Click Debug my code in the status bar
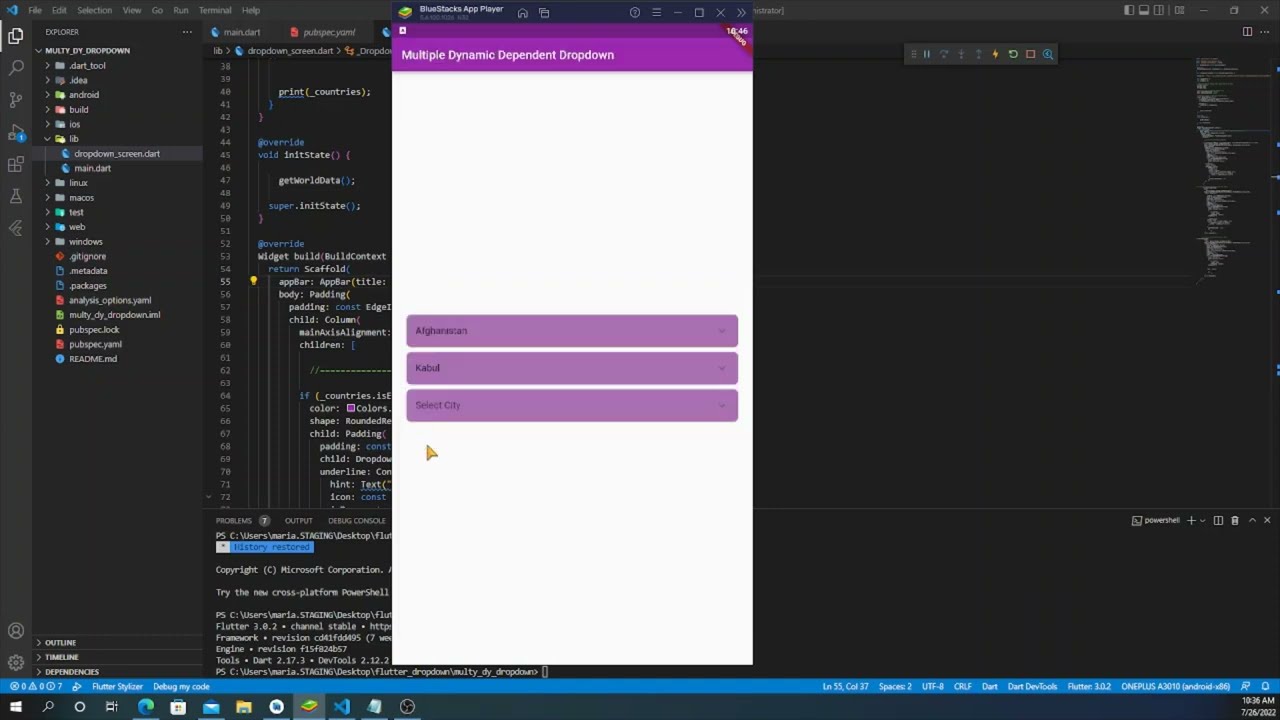Viewport: 1280px width, 720px height. pos(181,687)
